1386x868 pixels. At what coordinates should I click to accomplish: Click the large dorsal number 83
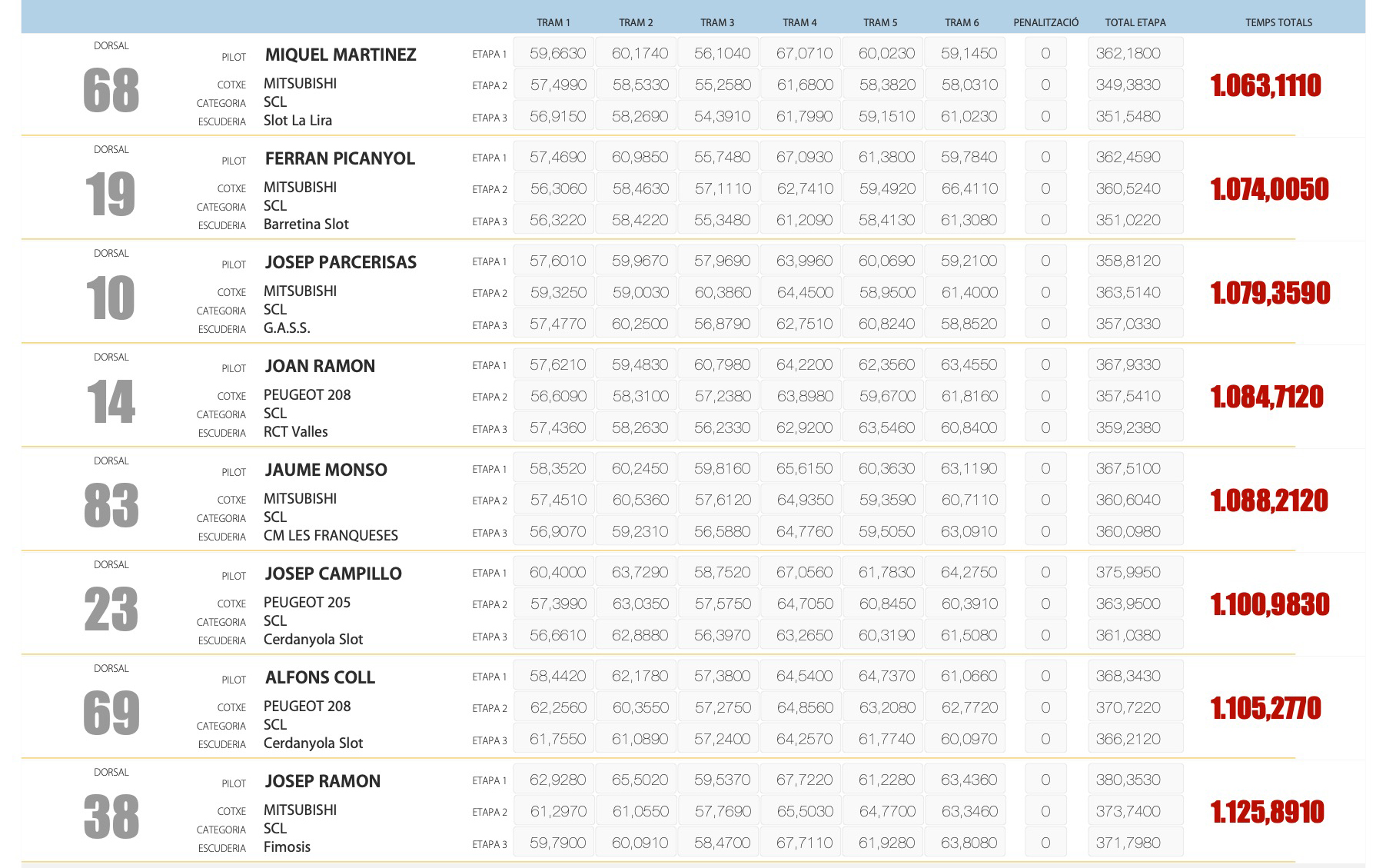[111, 505]
